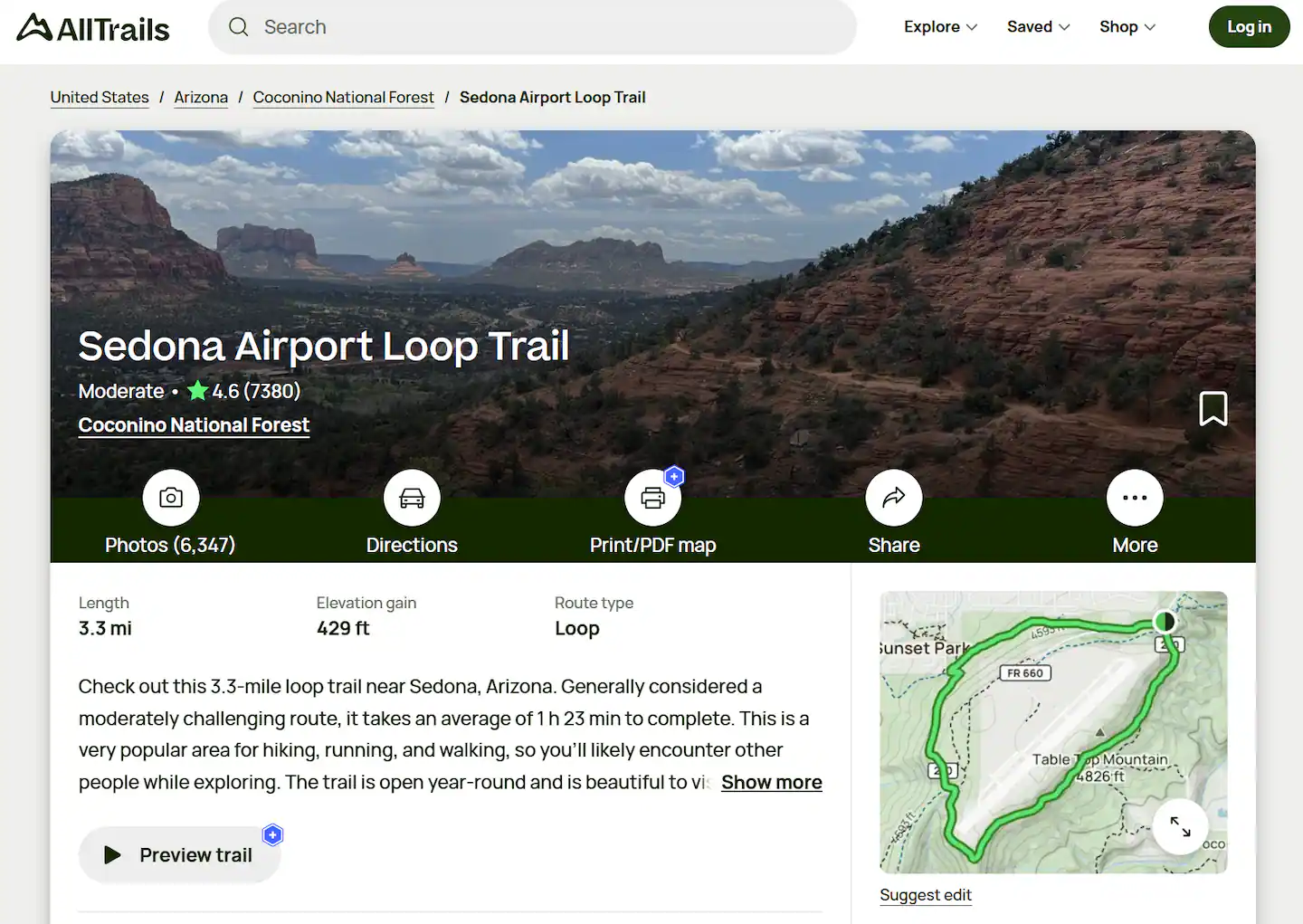Go to United States breadcrumb
This screenshot has width=1303, height=924.
[100, 97]
